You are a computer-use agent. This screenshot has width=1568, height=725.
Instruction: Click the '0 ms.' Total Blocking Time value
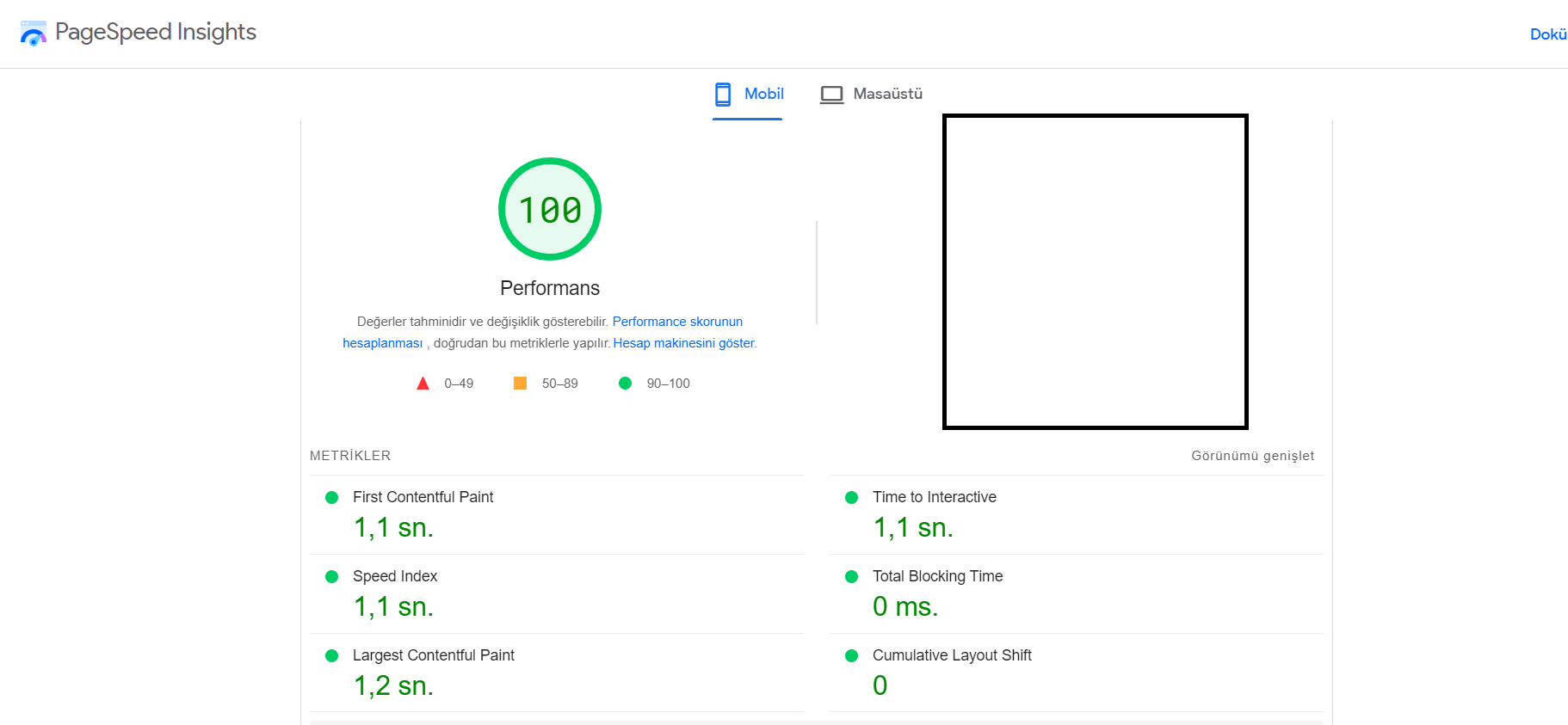coord(905,607)
